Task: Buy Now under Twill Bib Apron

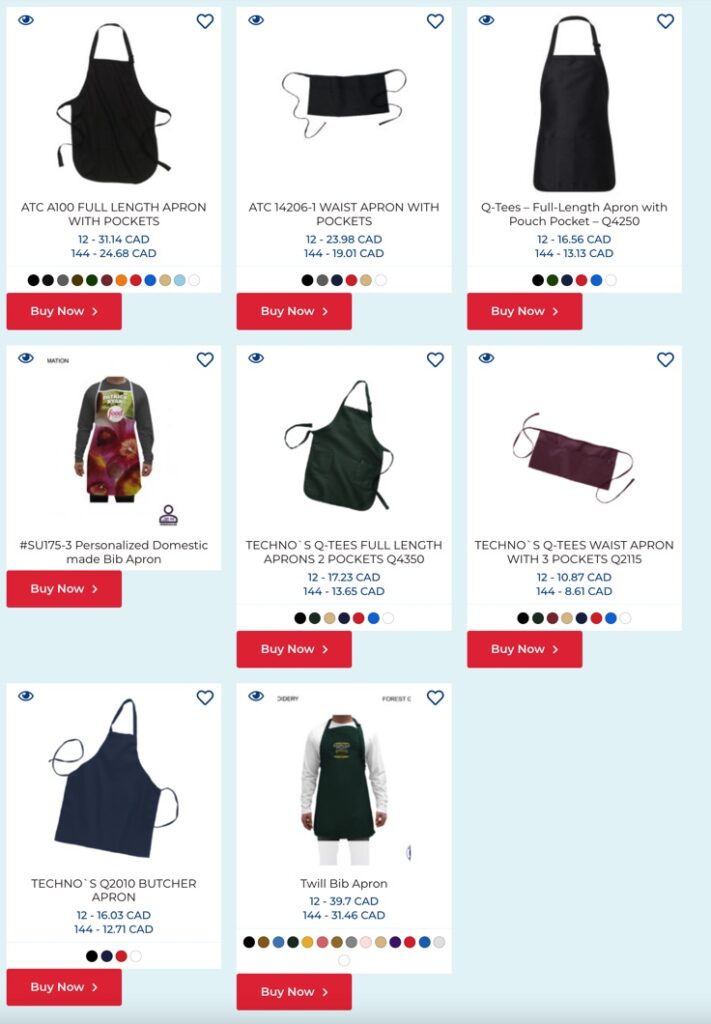Action: click(294, 991)
